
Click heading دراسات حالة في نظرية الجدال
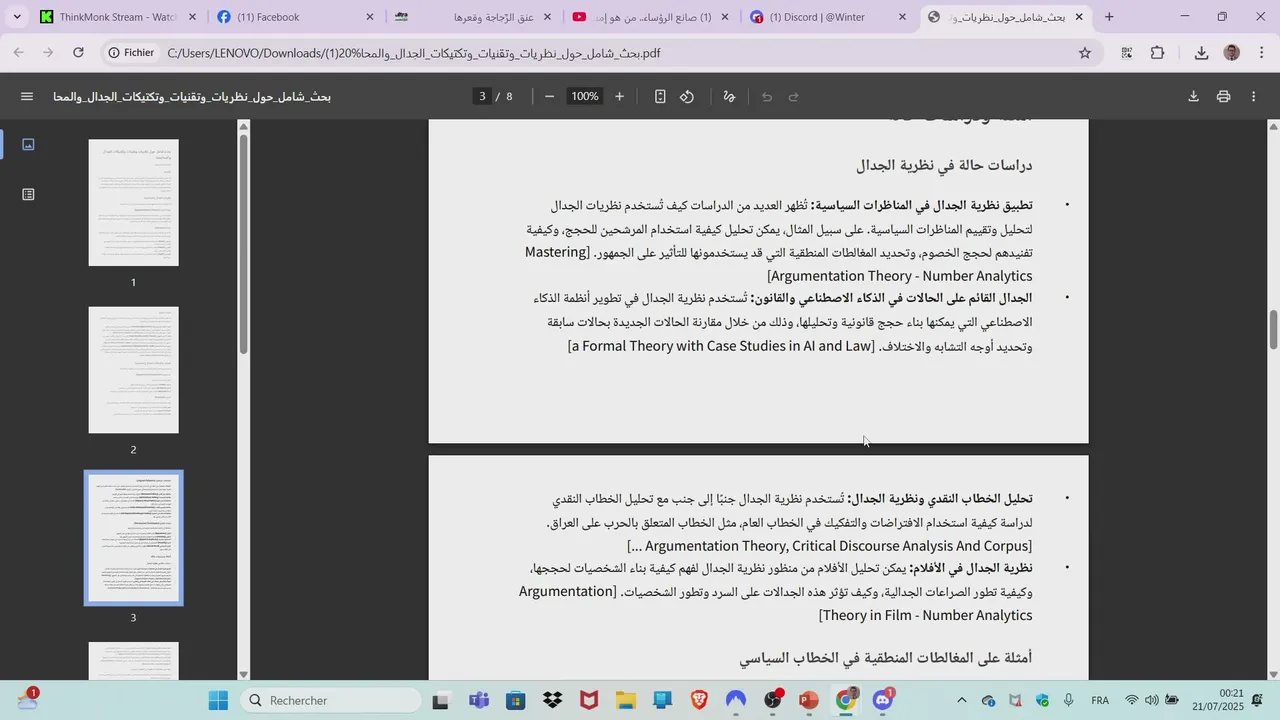tap(944, 165)
